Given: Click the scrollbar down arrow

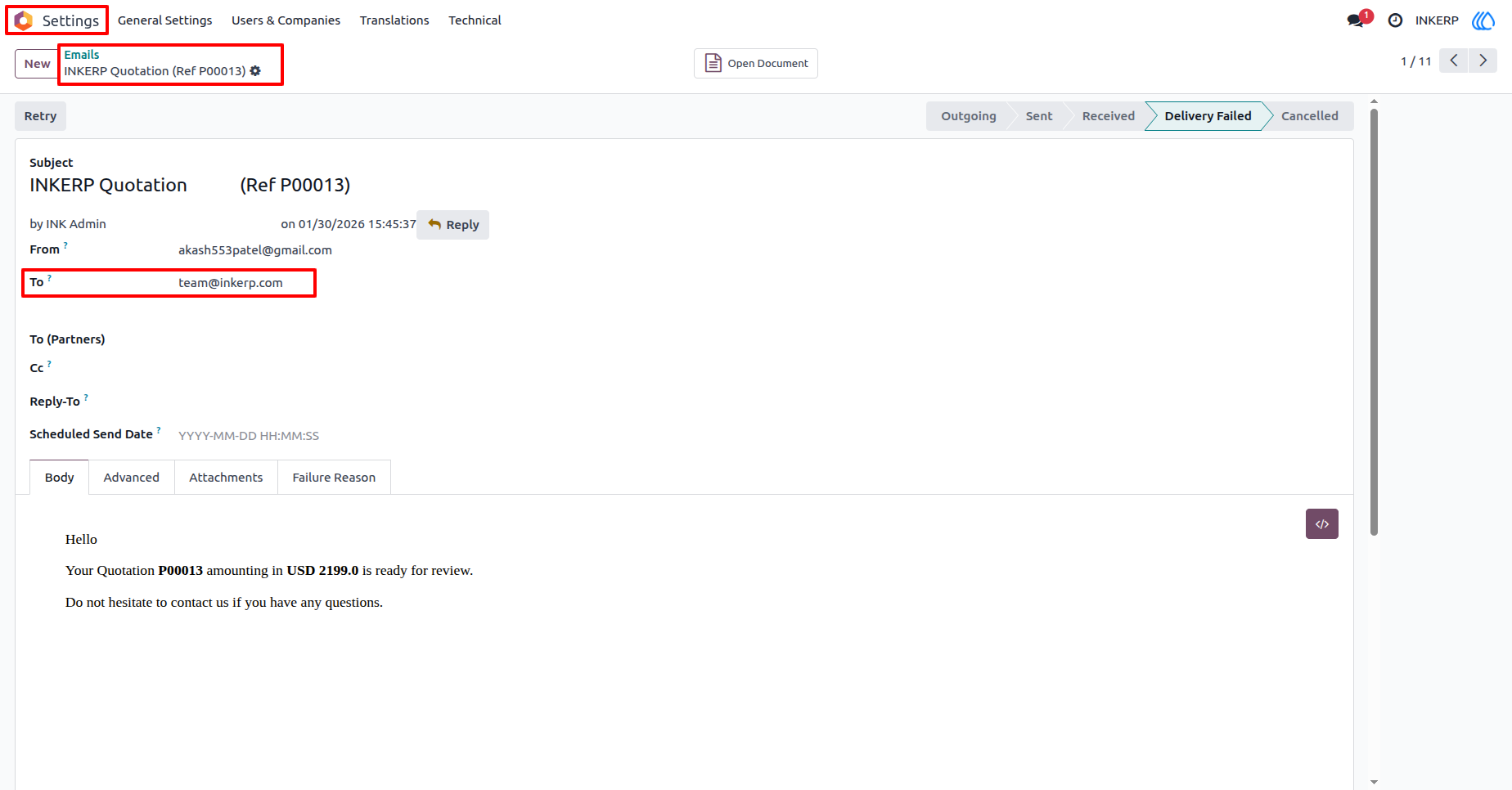Looking at the screenshot, I should click(1374, 783).
